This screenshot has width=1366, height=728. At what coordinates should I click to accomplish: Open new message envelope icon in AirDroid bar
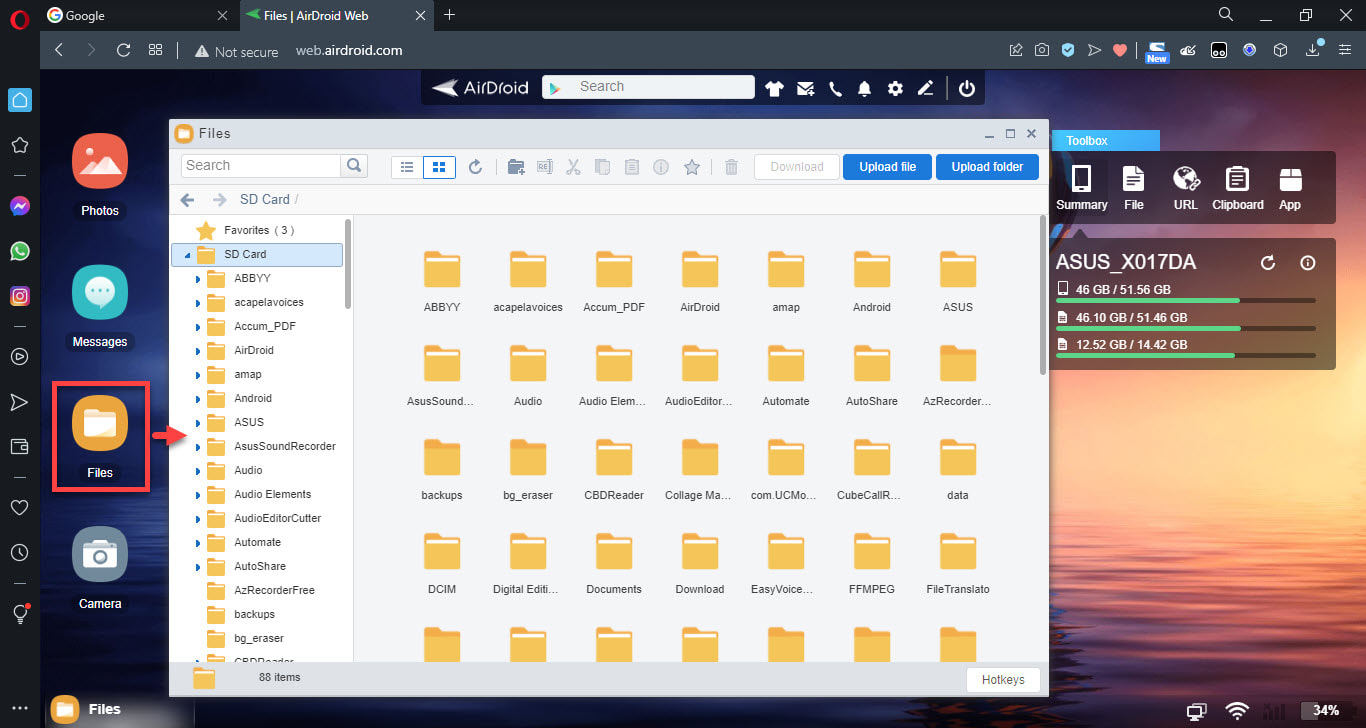tap(805, 88)
